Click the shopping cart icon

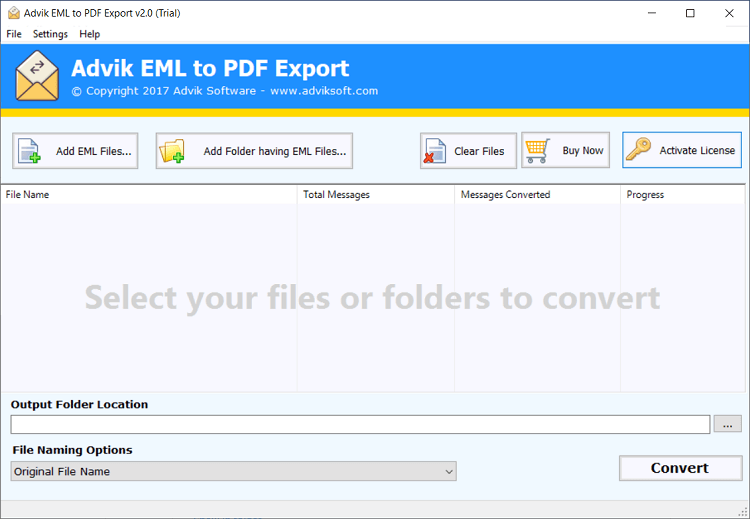pyautogui.click(x=538, y=151)
